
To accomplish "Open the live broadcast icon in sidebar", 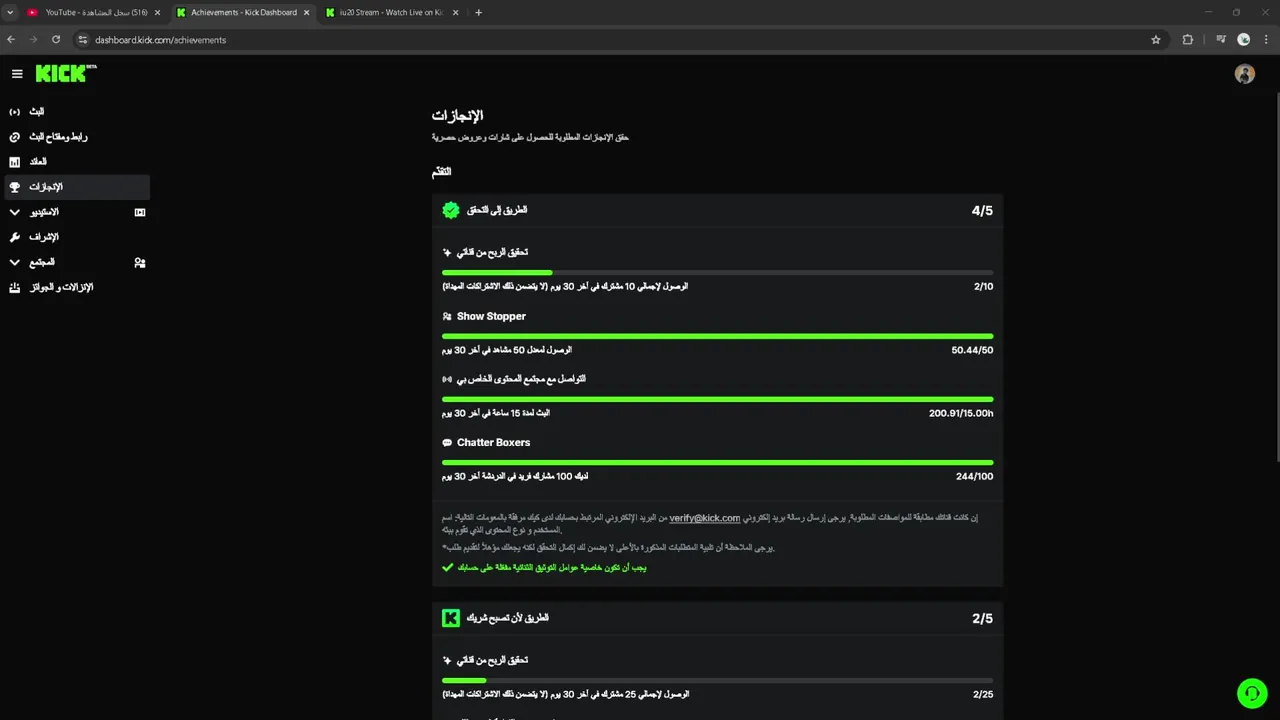I will coord(15,112).
